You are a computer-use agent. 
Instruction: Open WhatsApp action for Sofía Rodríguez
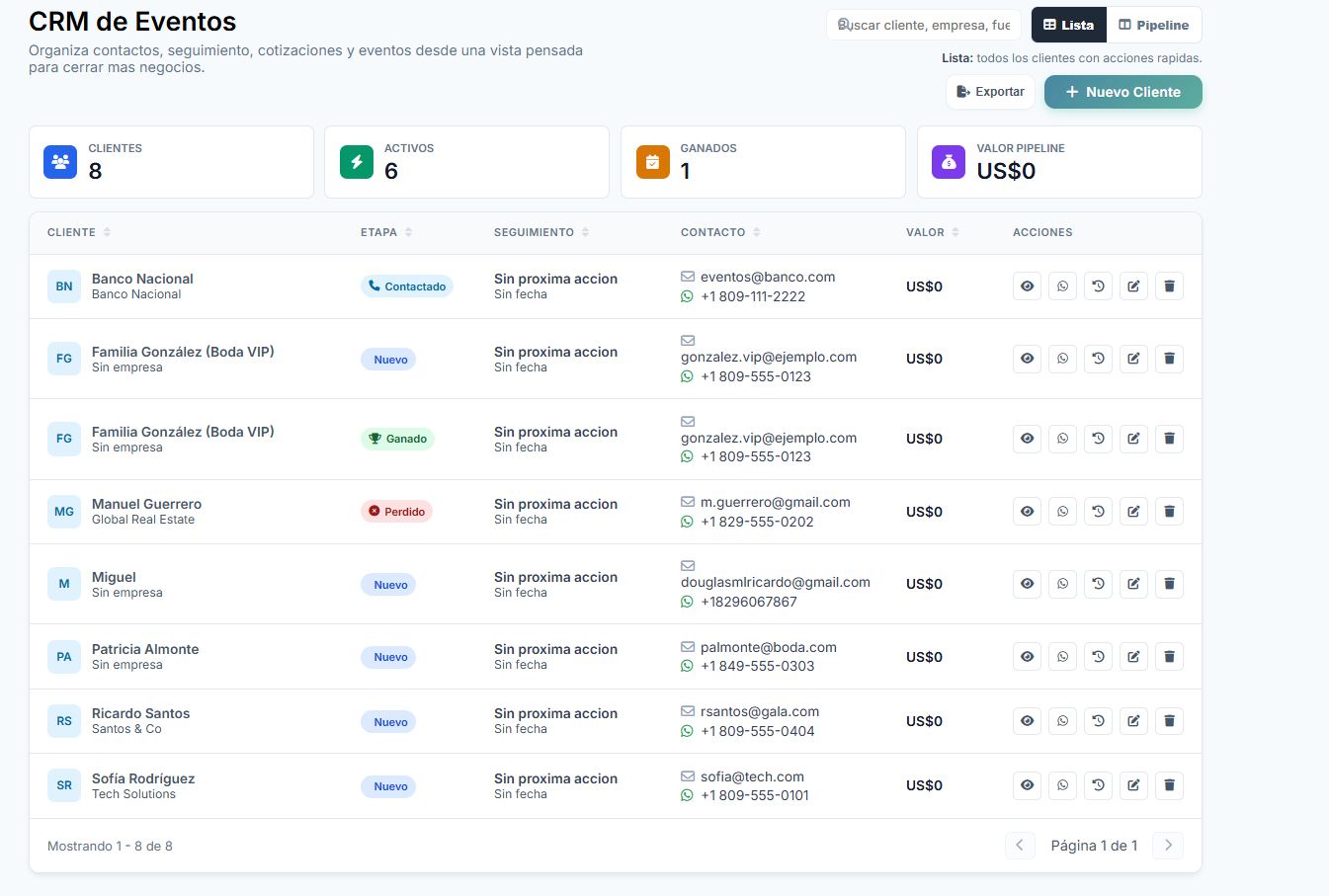tap(1062, 785)
